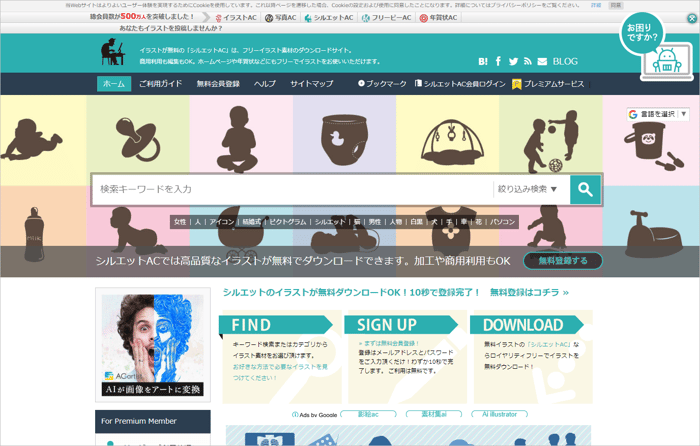Open the 年賀状AC site link

pos(438,18)
